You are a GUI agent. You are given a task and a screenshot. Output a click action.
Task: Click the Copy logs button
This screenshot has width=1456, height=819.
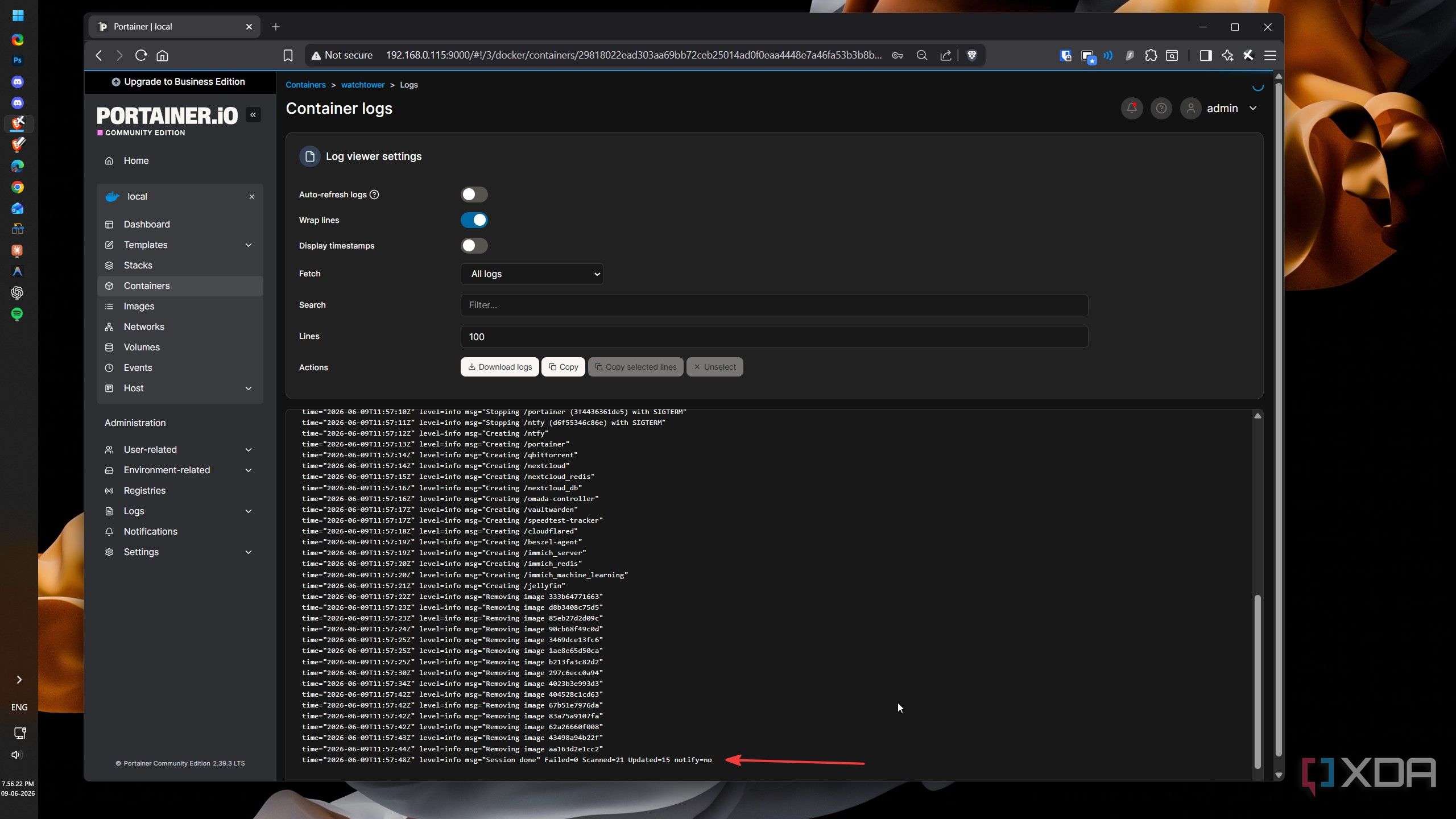coord(563,367)
